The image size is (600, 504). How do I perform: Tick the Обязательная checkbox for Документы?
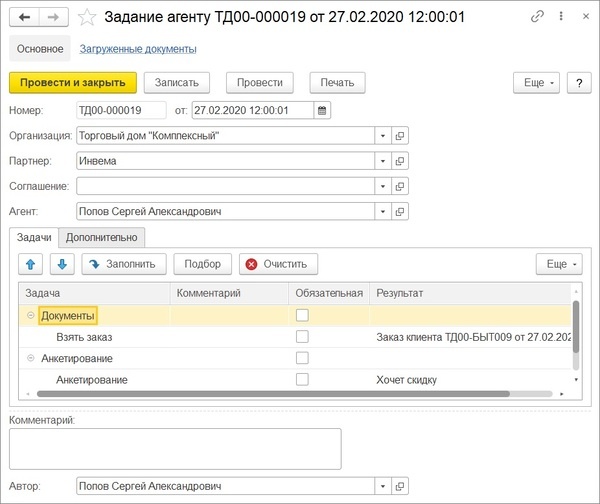(302, 315)
